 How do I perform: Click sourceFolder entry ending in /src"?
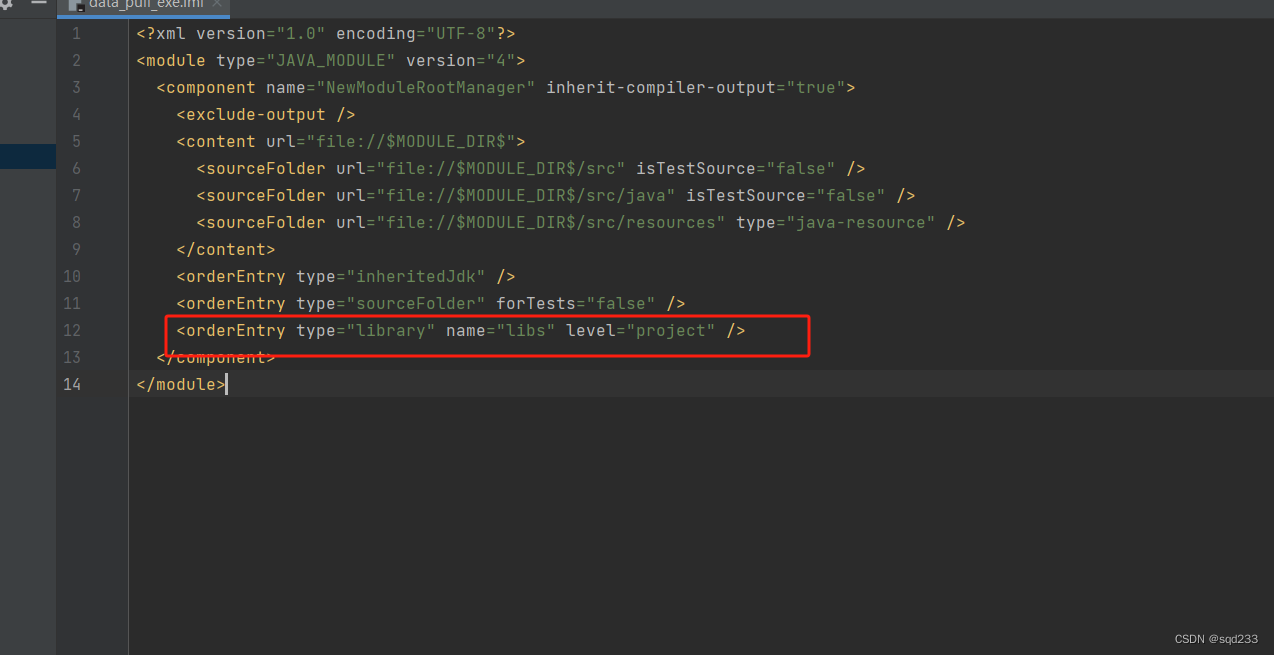[530, 168]
